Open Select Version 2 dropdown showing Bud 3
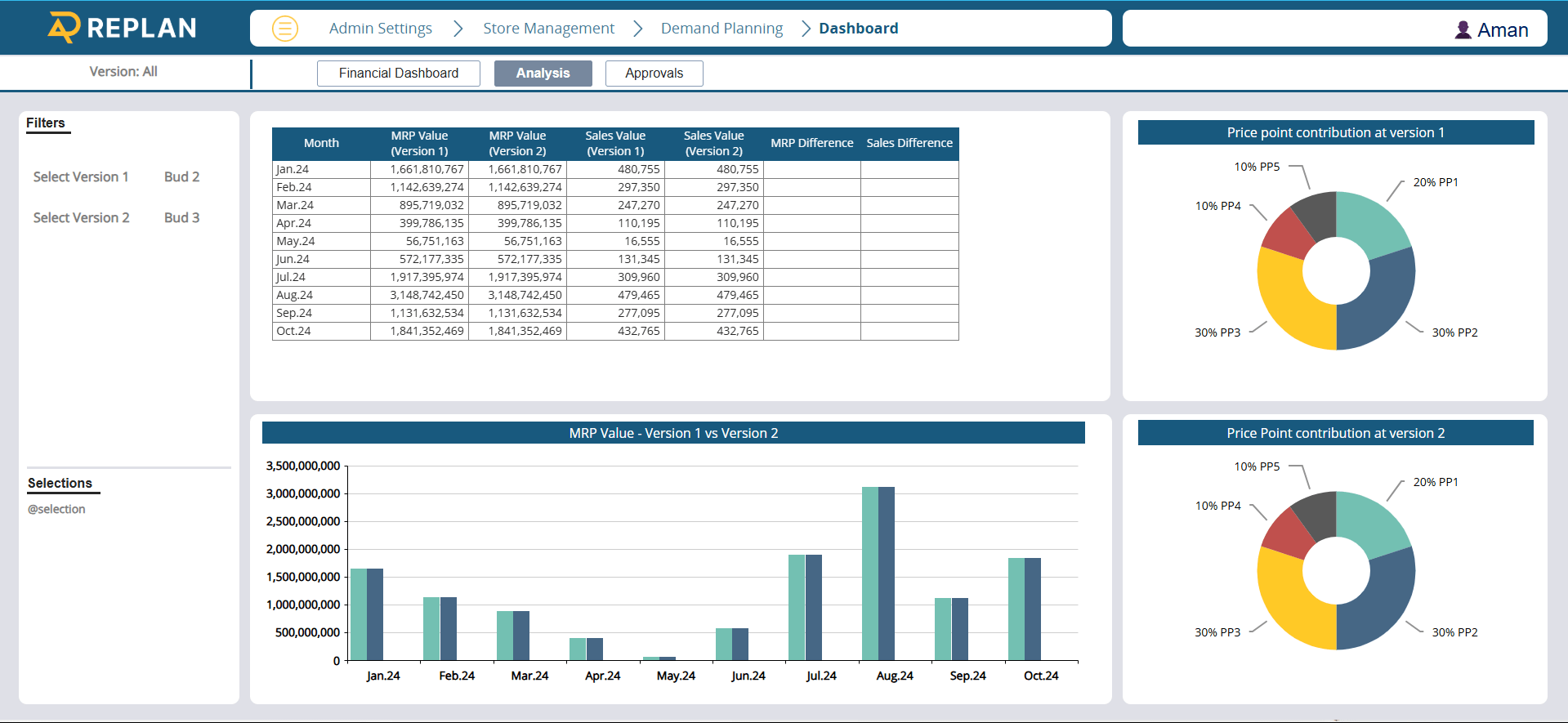The width and height of the screenshot is (1568, 723). coord(181,217)
